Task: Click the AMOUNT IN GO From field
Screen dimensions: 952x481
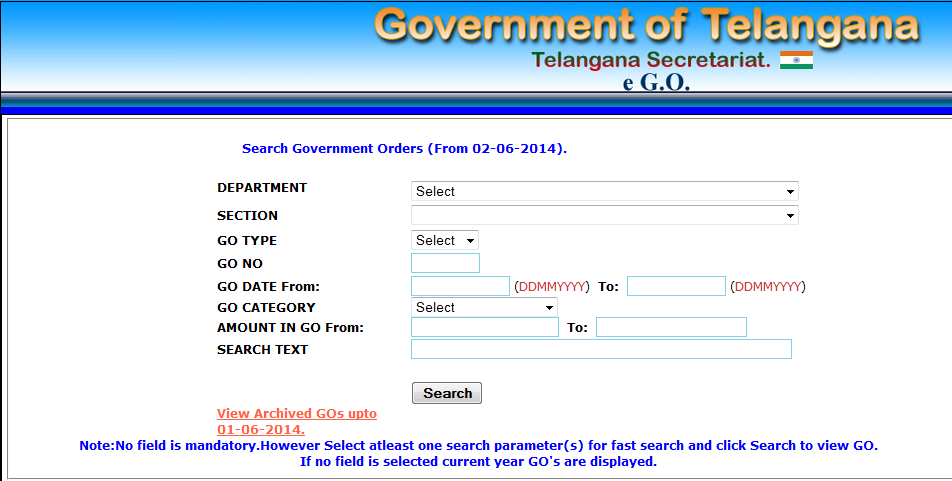Action: [484, 327]
